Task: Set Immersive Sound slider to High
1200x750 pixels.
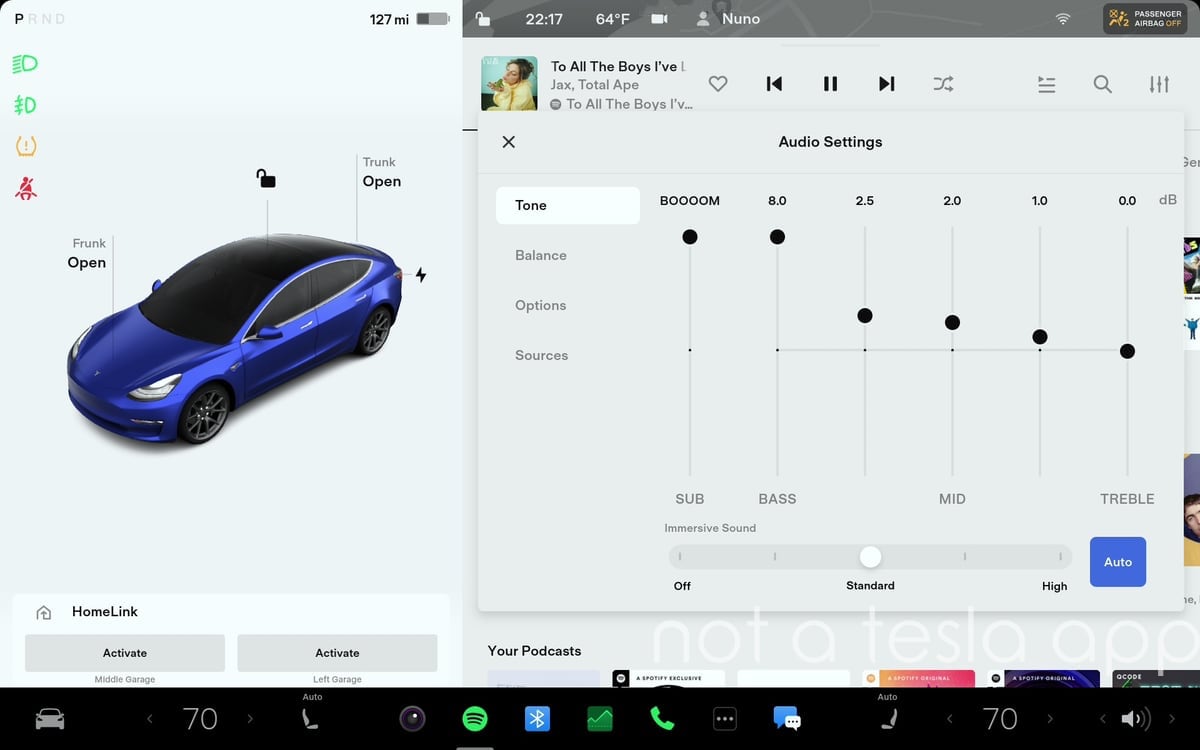Action: pyautogui.click(x=1059, y=556)
